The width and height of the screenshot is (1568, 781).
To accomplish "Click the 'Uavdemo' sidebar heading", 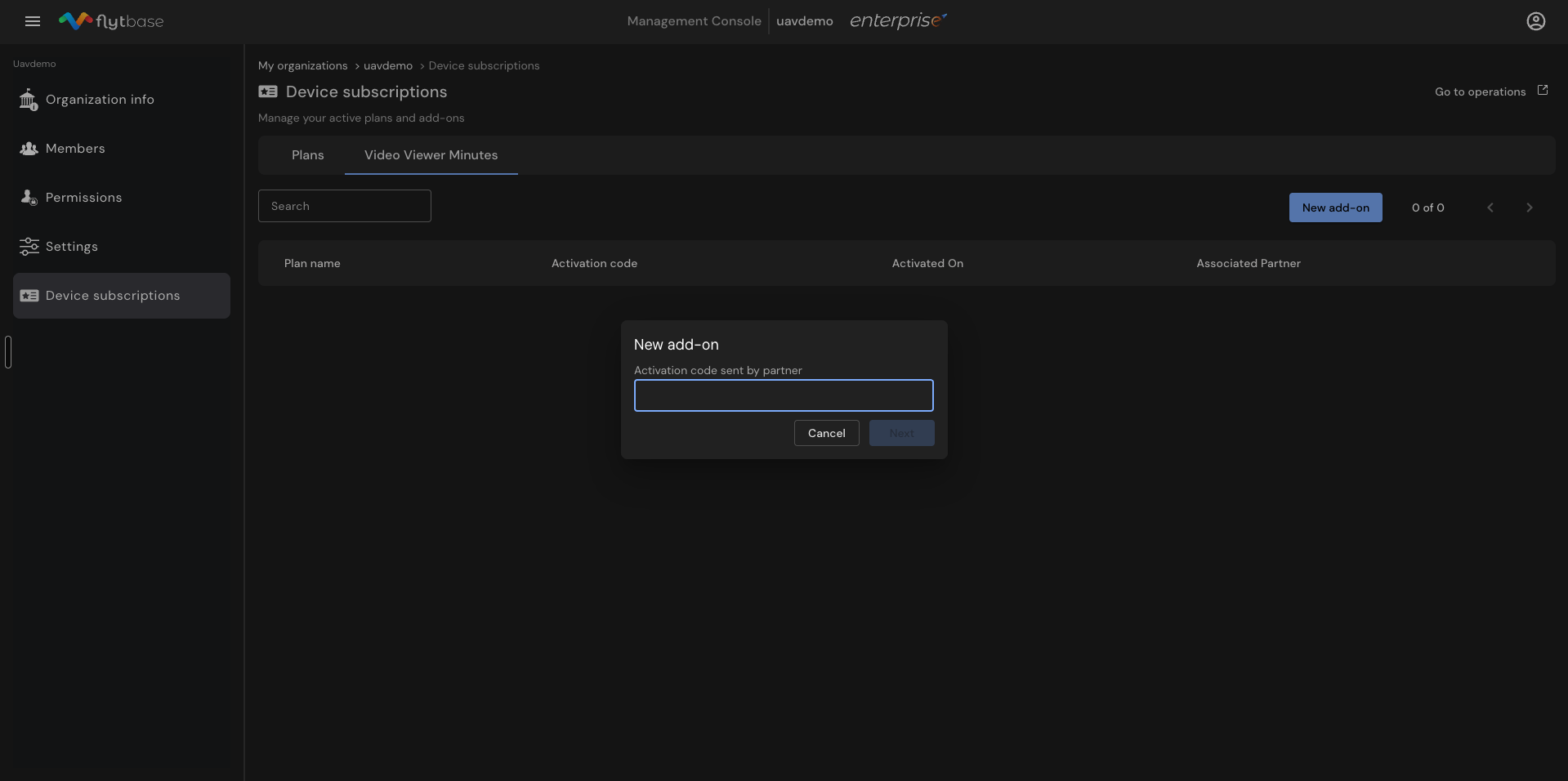I will (34, 64).
